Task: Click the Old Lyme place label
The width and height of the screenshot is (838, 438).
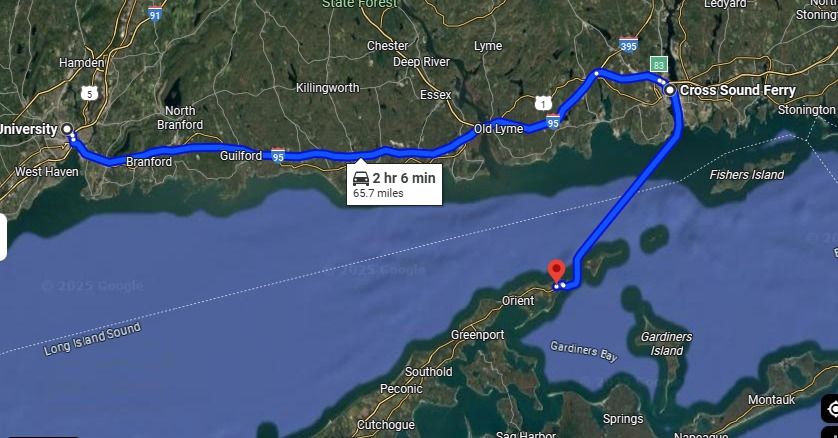Action: [x=498, y=129]
